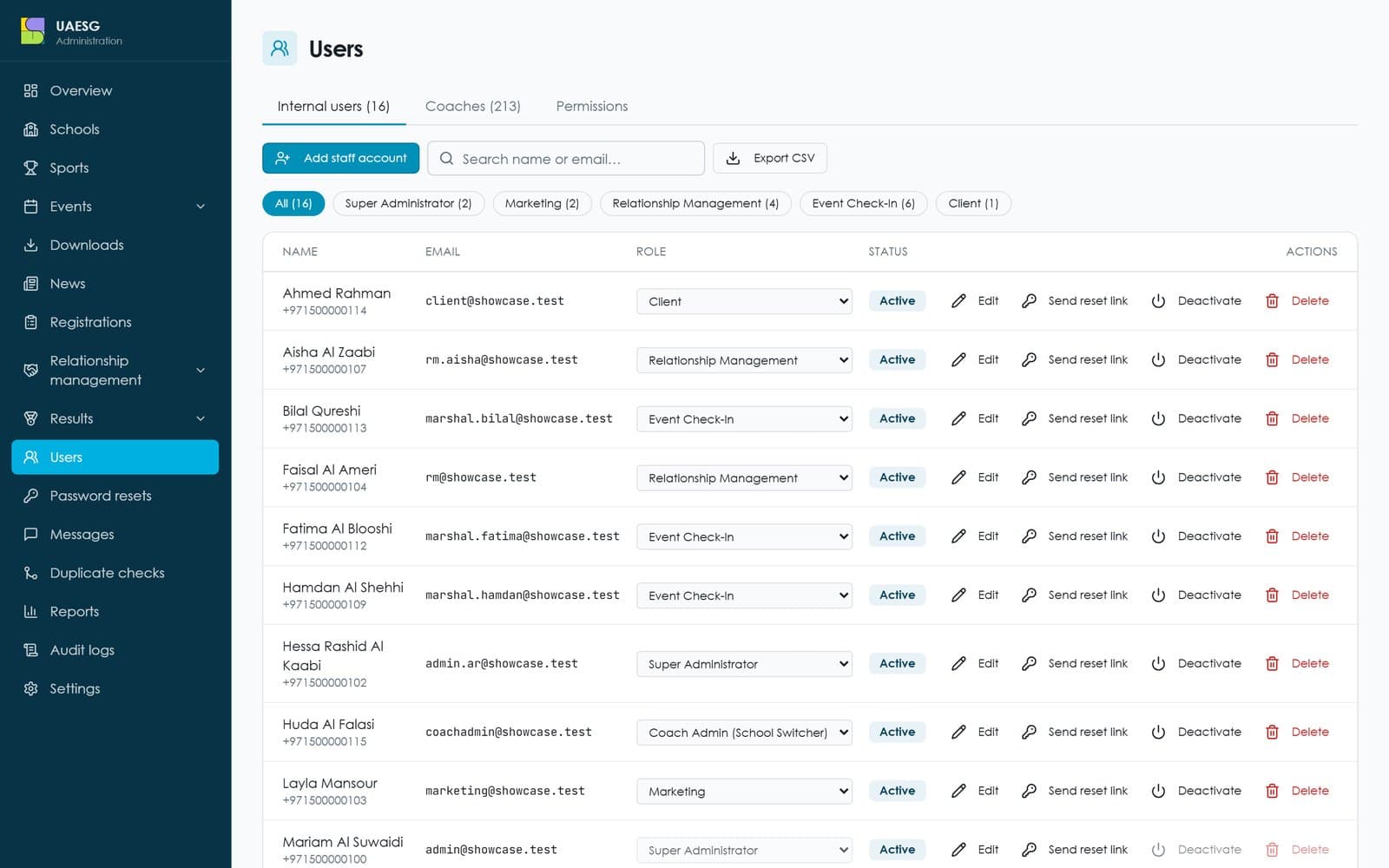
Task: Filter by Super Administrator (2)
Action: pyautogui.click(x=408, y=203)
